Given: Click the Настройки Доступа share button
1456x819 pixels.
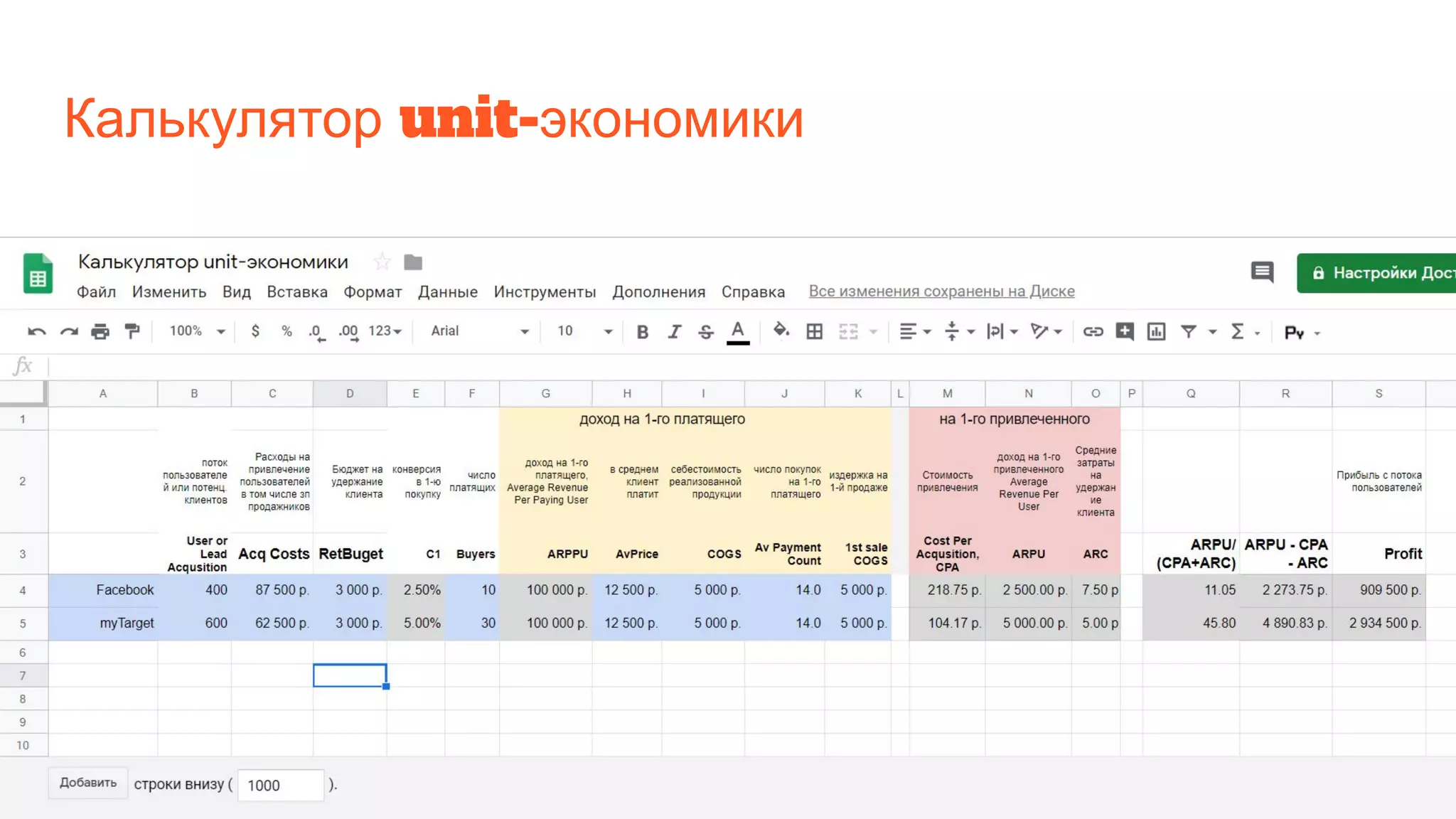Looking at the screenshot, I should click(x=1376, y=273).
